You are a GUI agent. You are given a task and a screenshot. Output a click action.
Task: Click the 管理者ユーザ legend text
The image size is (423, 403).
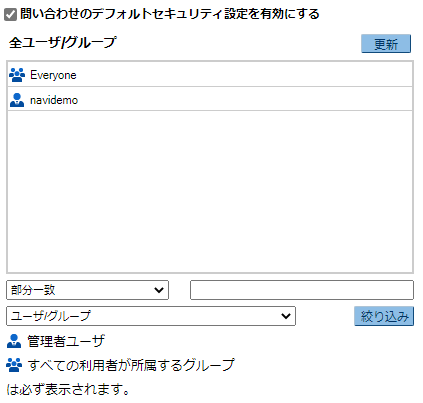pos(66,341)
